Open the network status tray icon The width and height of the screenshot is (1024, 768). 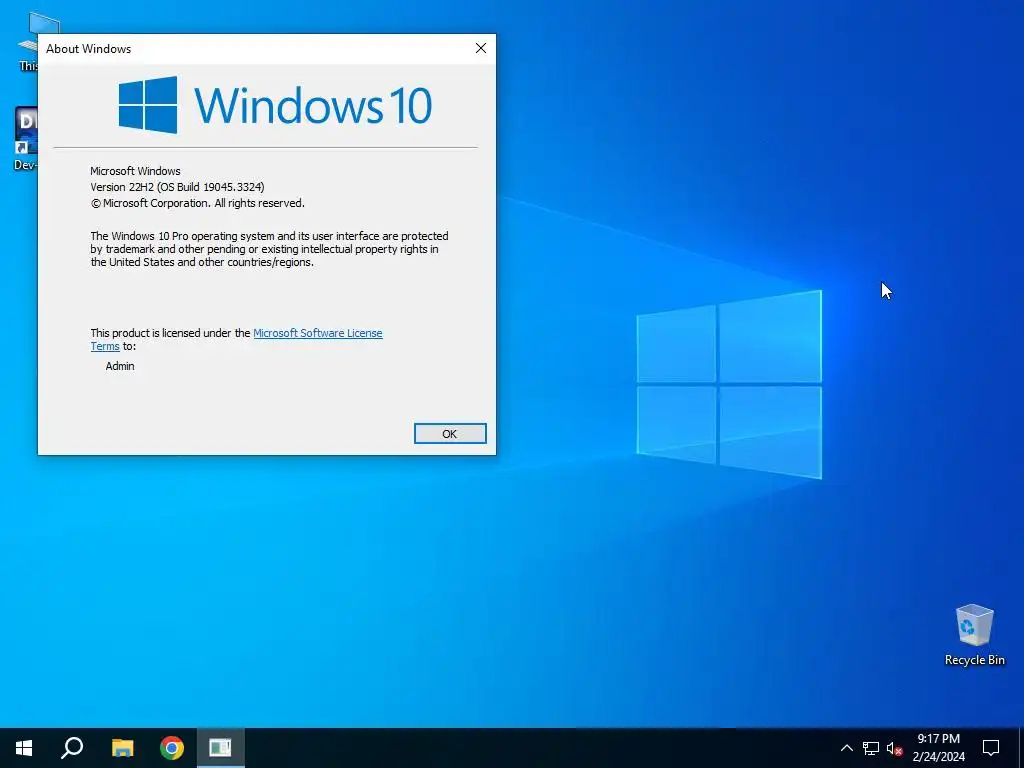(x=871, y=748)
